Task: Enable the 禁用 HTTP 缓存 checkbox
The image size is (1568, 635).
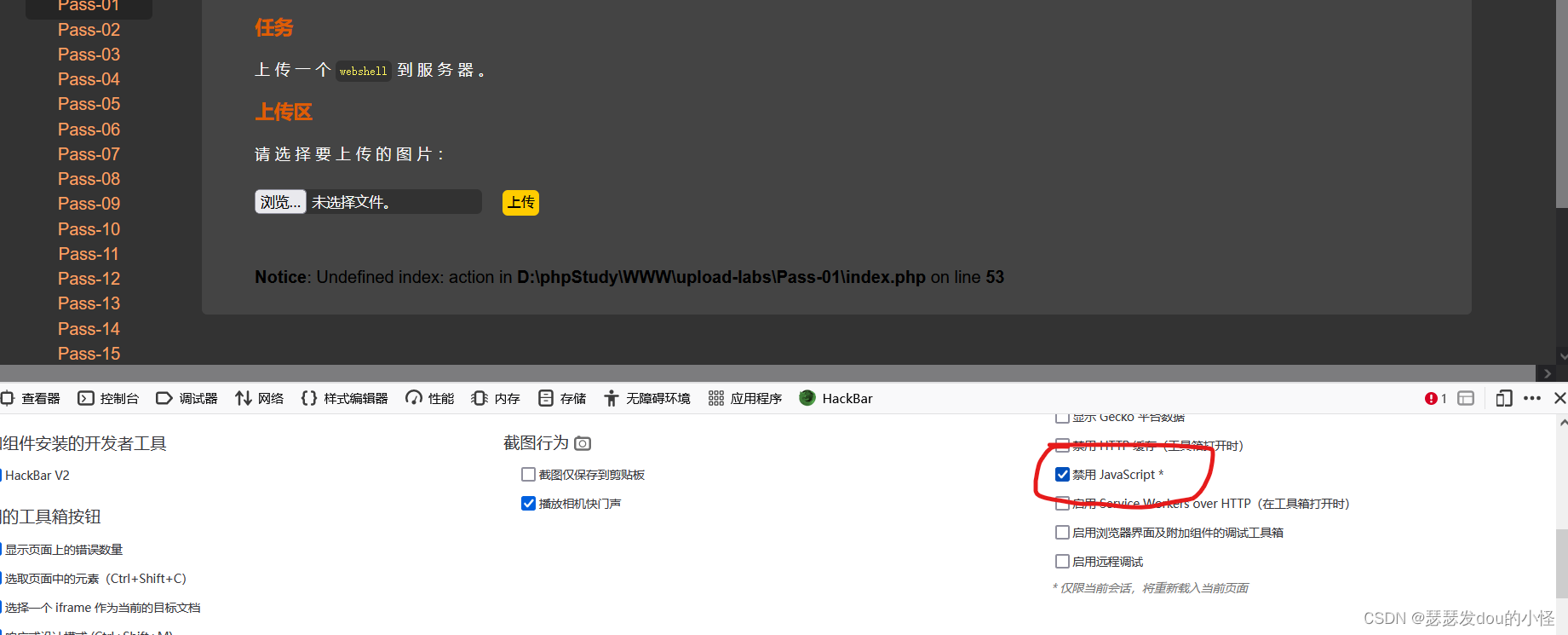Action: tap(1062, 446)
